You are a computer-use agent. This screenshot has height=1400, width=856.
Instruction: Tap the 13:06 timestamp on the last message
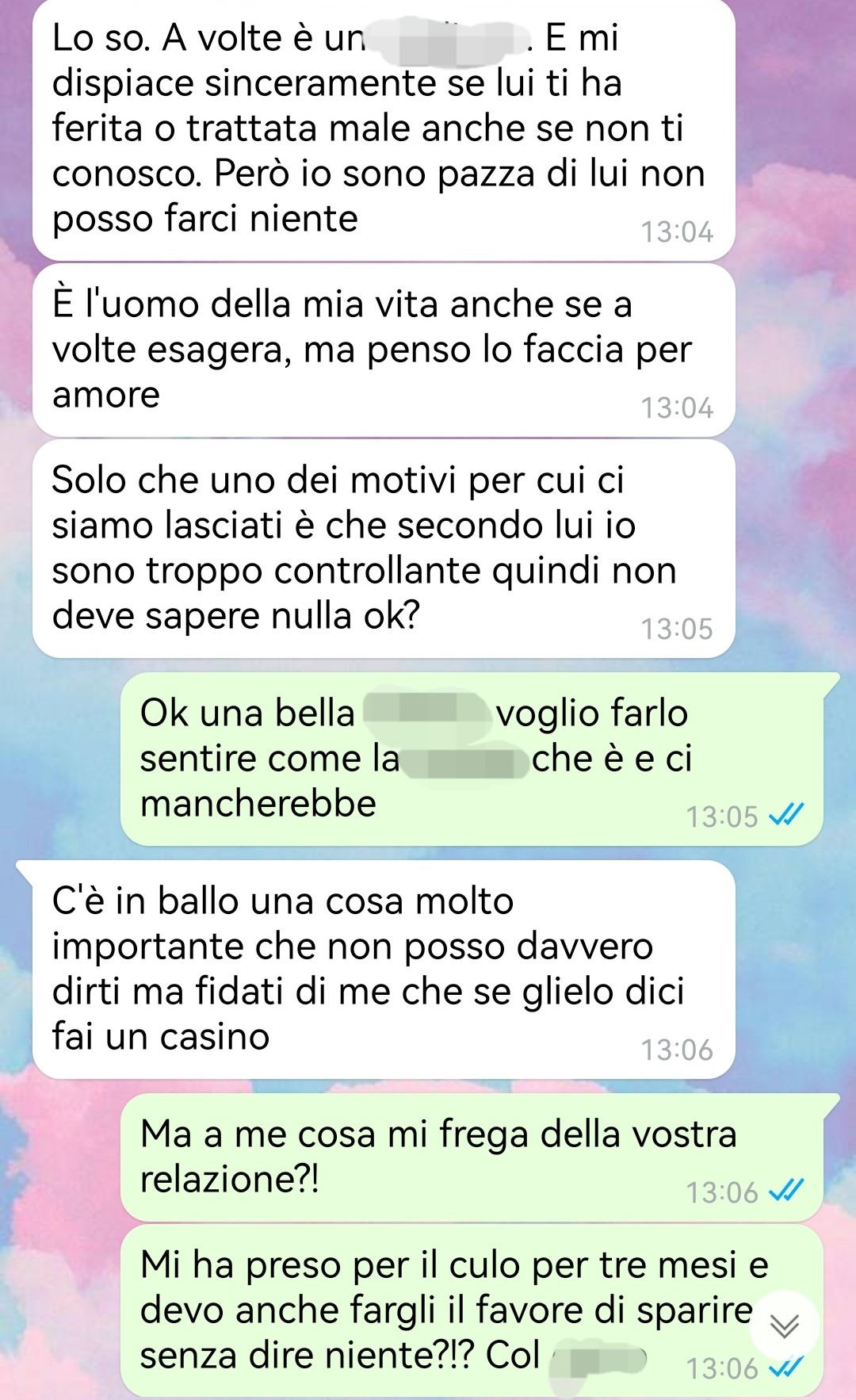[722, 1369]
